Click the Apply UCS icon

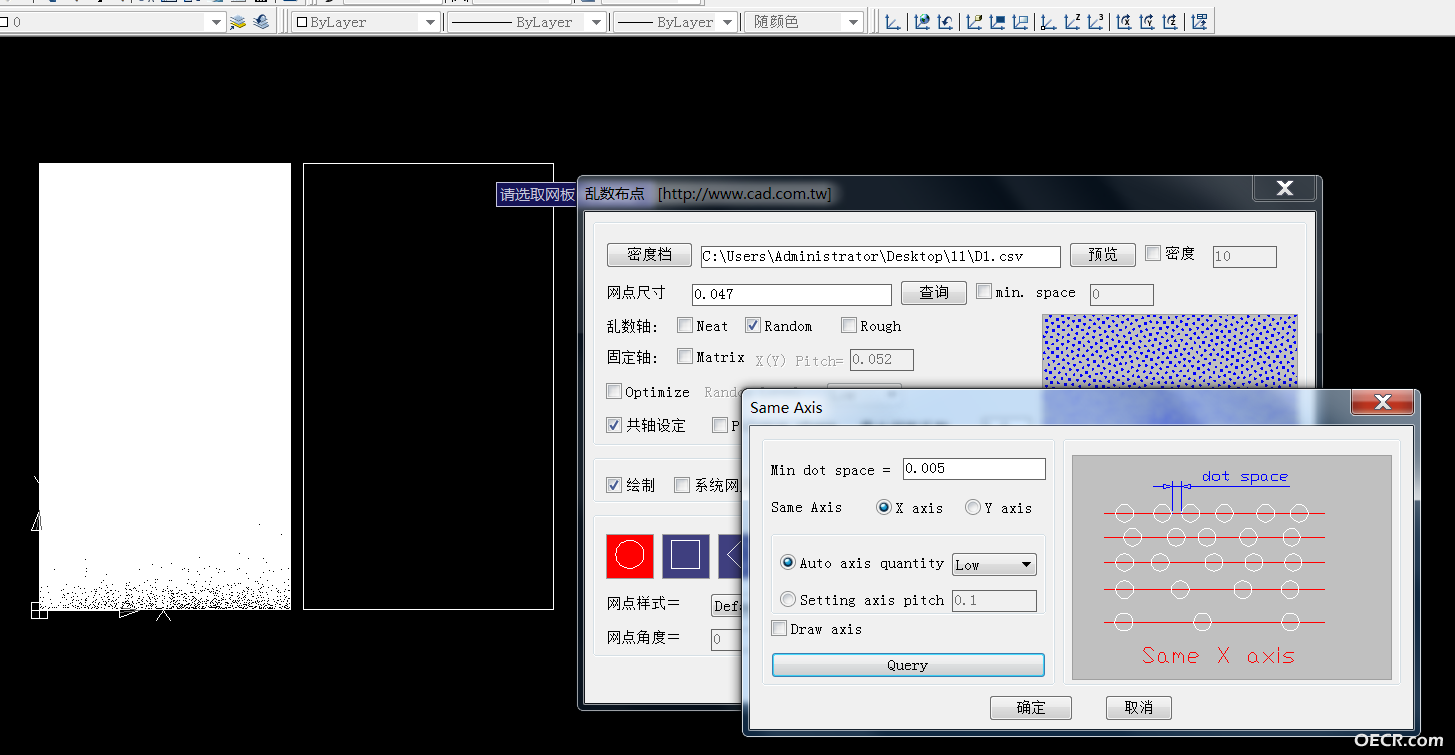[1199, 22]
